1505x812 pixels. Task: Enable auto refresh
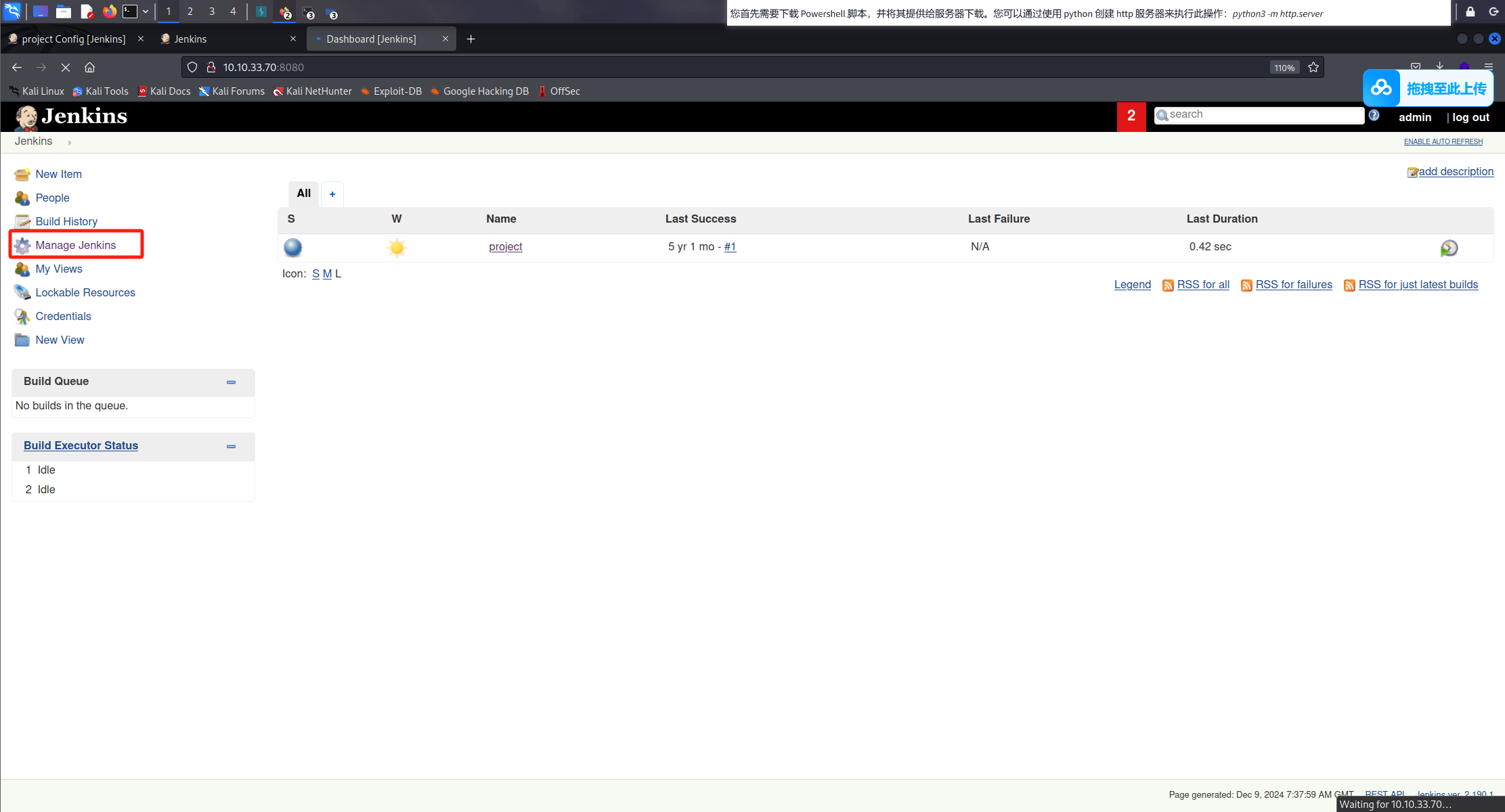pyautogui.click(x=1443, y=141)
